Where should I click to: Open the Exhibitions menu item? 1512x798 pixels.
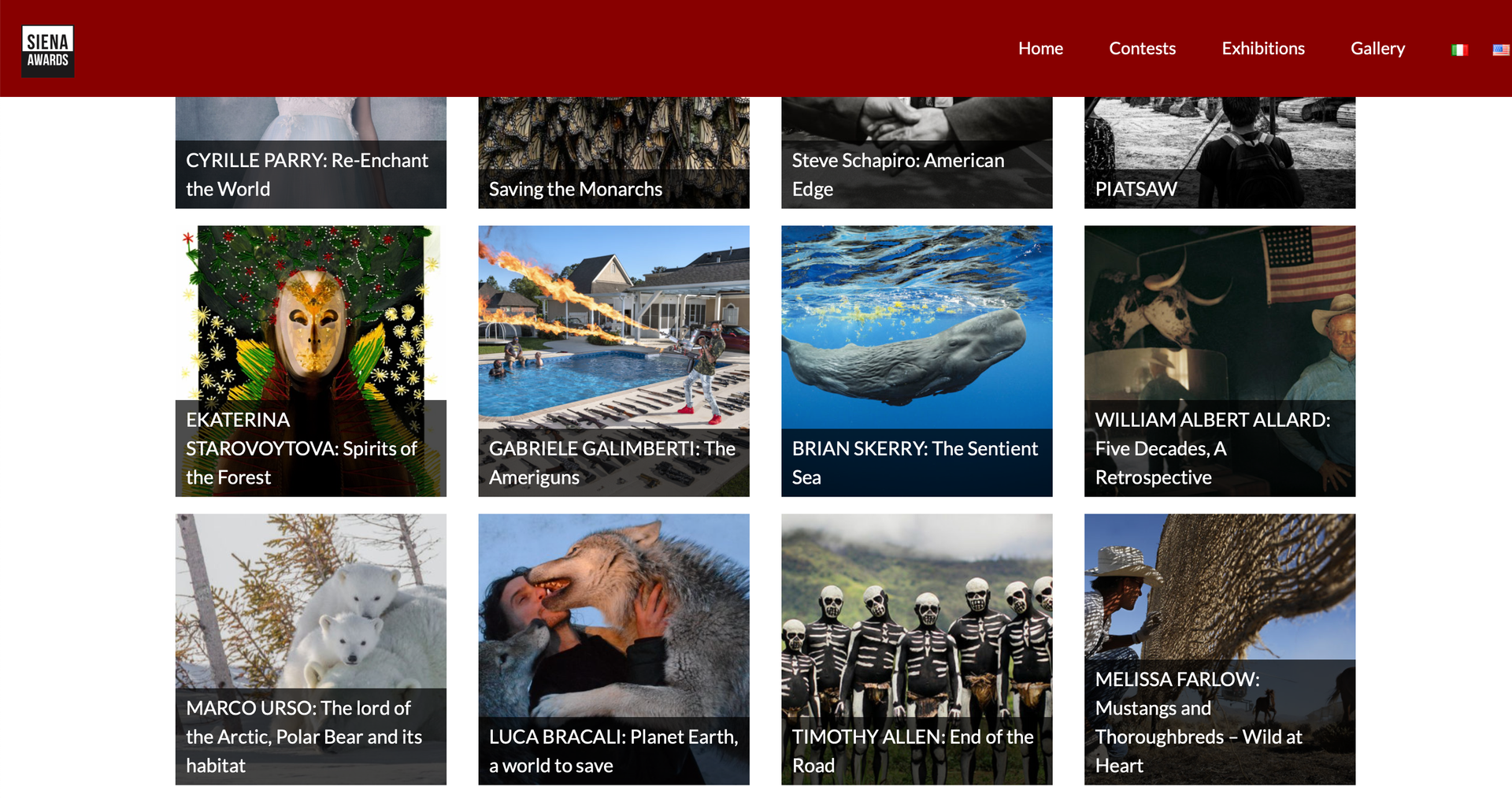pyautogui.click(x=1262, y=49)
